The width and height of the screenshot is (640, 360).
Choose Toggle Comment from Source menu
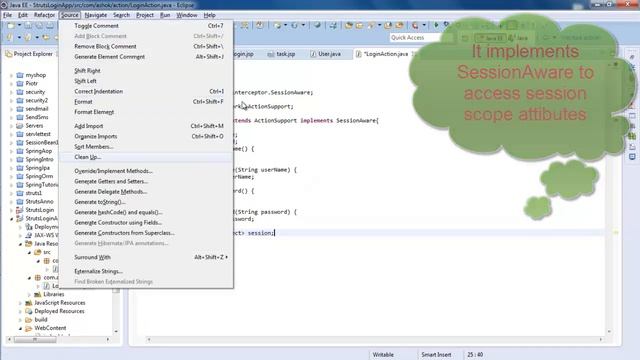pos(146,26)
